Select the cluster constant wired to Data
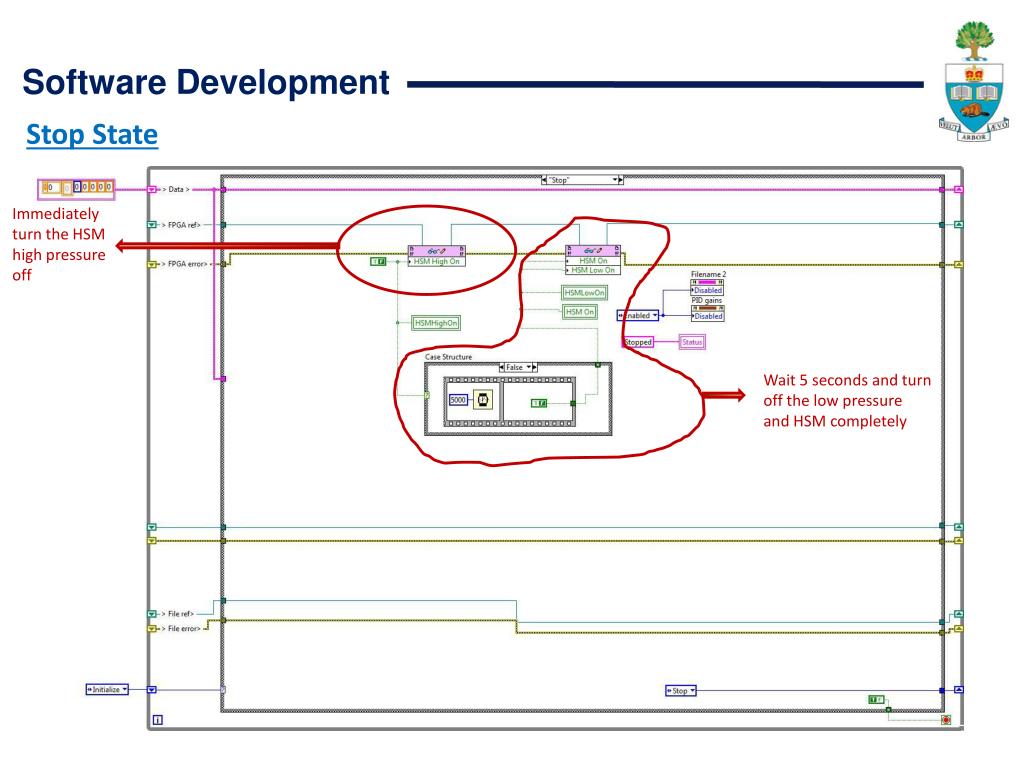Image resolution: width=1024 pixels, height=768 pixels. point(76,188)
